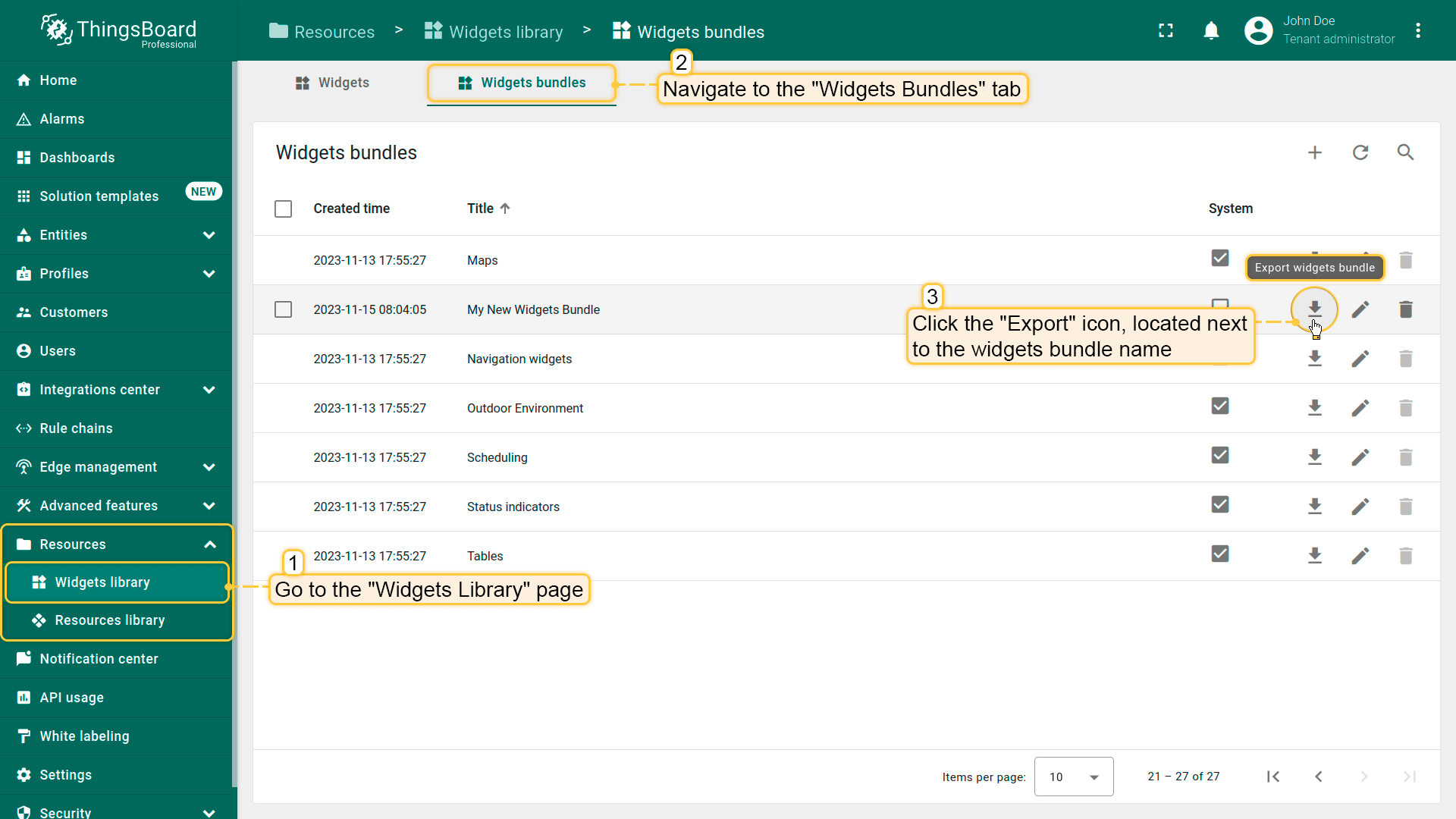This screenshot has height=819, width=1456.
Task: Go to the previous page of results
Action: [x=1319, y=777]
